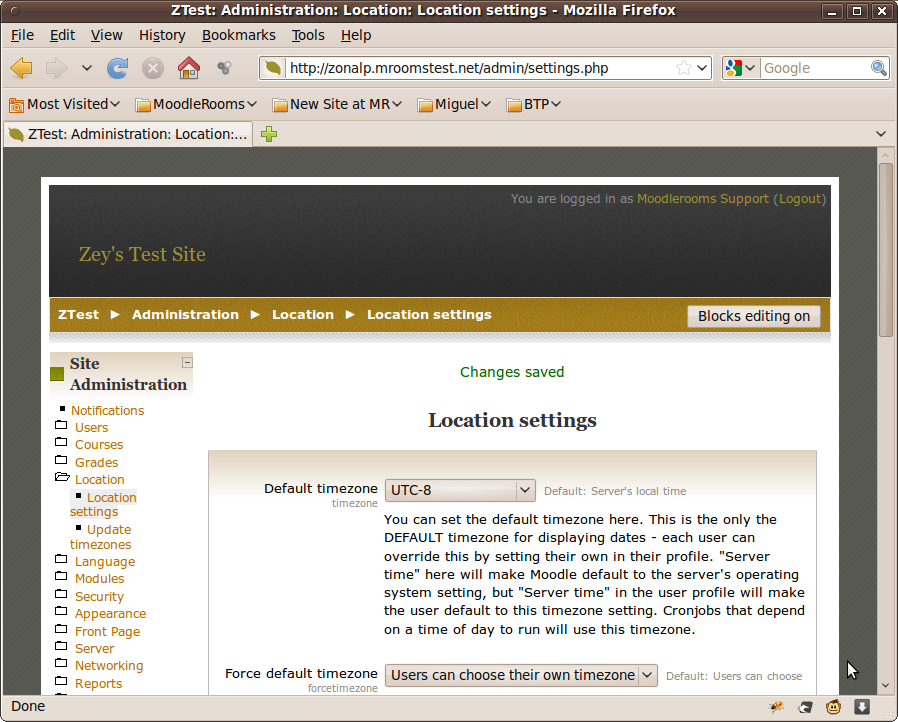Expand the Grades folder icon
The width and height of the screenshot is (898, 722).
click(x=61, y=460)
